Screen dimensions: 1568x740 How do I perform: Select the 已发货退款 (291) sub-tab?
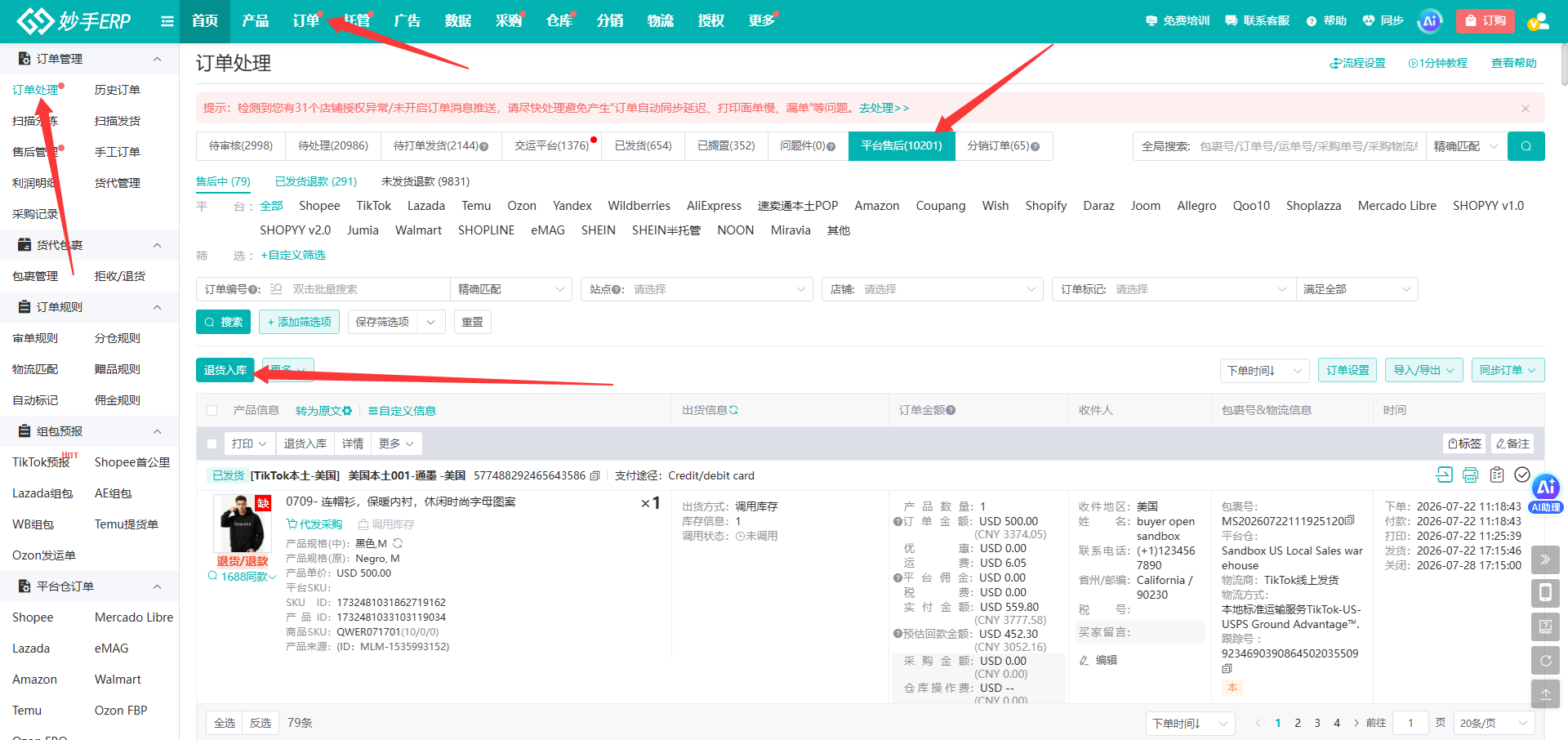[316, 181]
